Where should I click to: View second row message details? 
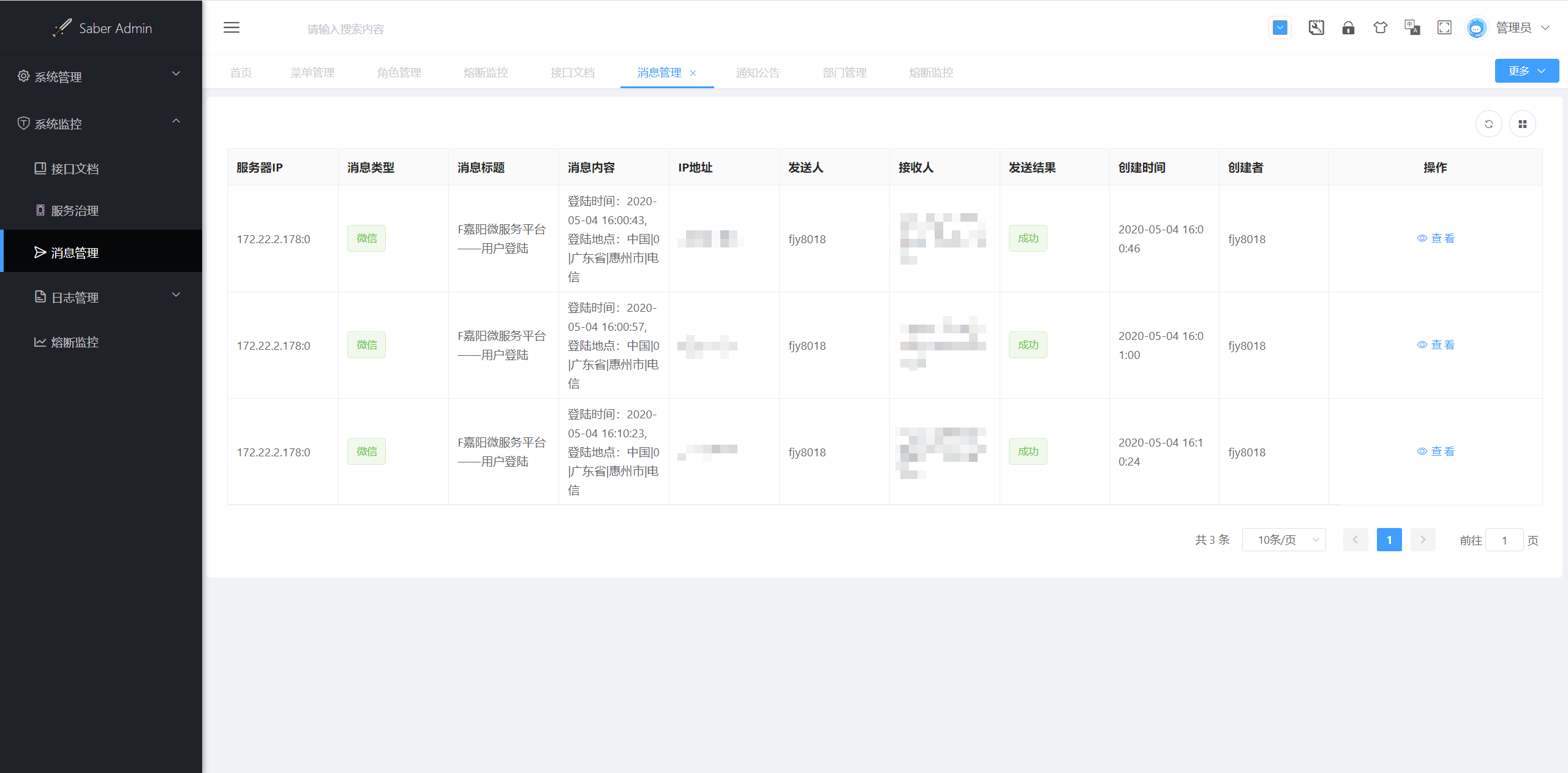click(x=1435, y=345)
